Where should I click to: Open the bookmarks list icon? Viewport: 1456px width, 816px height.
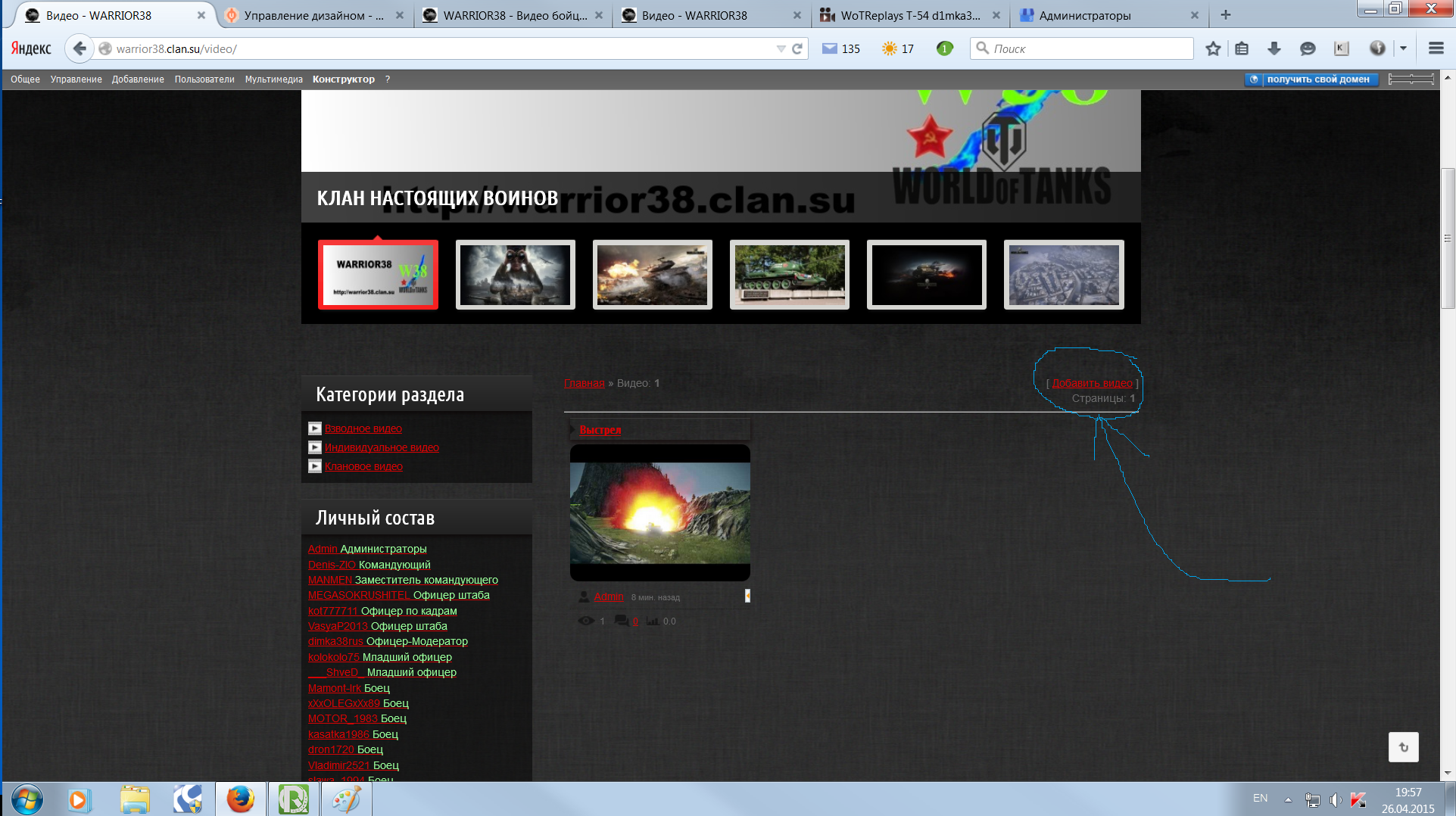point(1242,48)
